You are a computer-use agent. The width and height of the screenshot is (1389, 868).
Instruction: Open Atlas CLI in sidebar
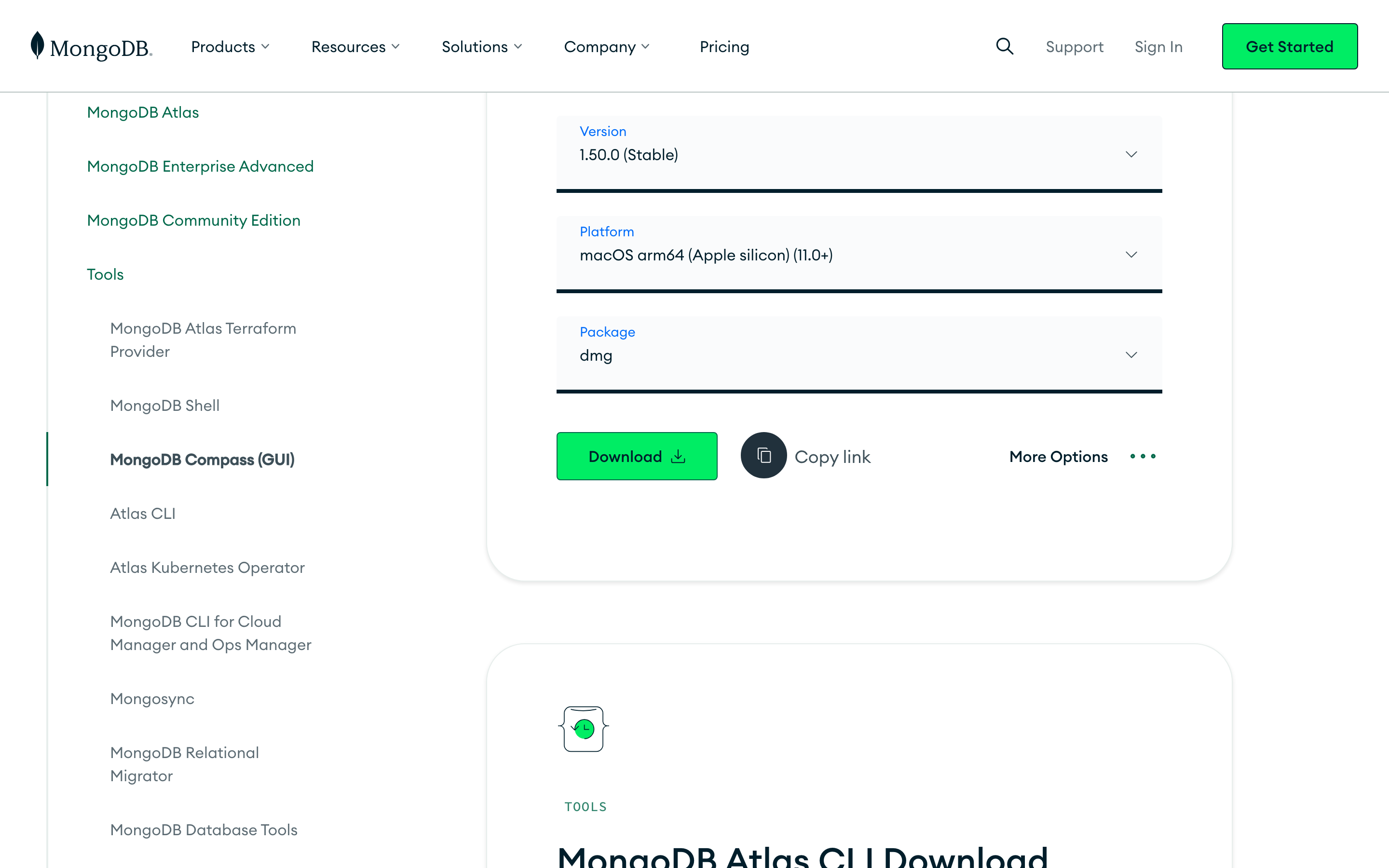tap(143, 513)
